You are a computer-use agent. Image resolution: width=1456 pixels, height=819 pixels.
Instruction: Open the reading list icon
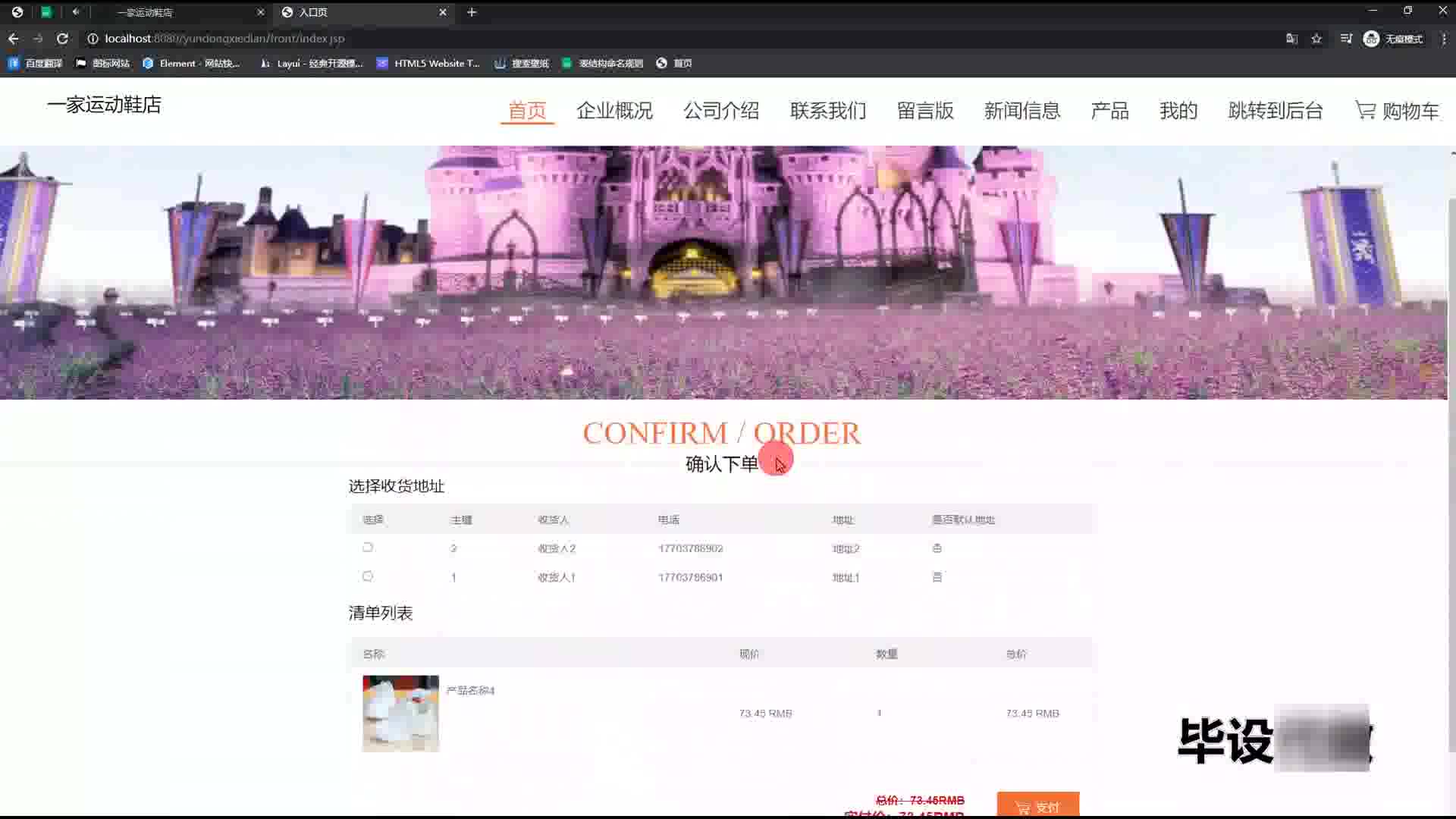[x=1346, y=39]
